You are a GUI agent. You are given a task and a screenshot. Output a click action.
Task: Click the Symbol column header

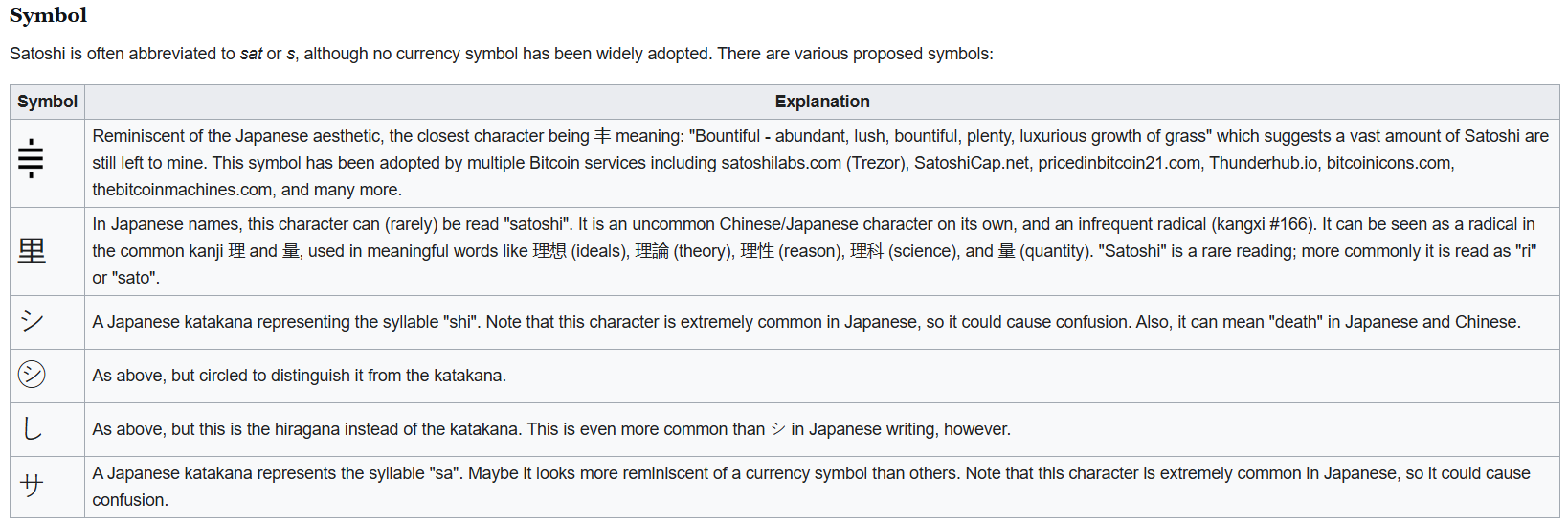[47, 102]
